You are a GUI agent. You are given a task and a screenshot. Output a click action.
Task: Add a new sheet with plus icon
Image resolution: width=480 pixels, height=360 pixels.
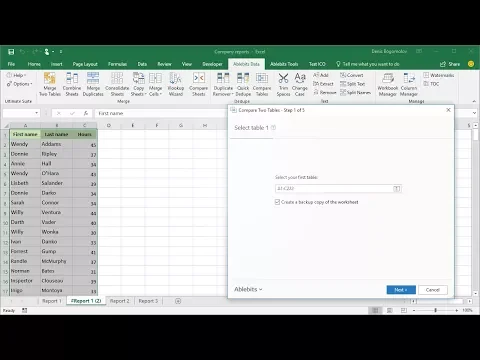178,301
